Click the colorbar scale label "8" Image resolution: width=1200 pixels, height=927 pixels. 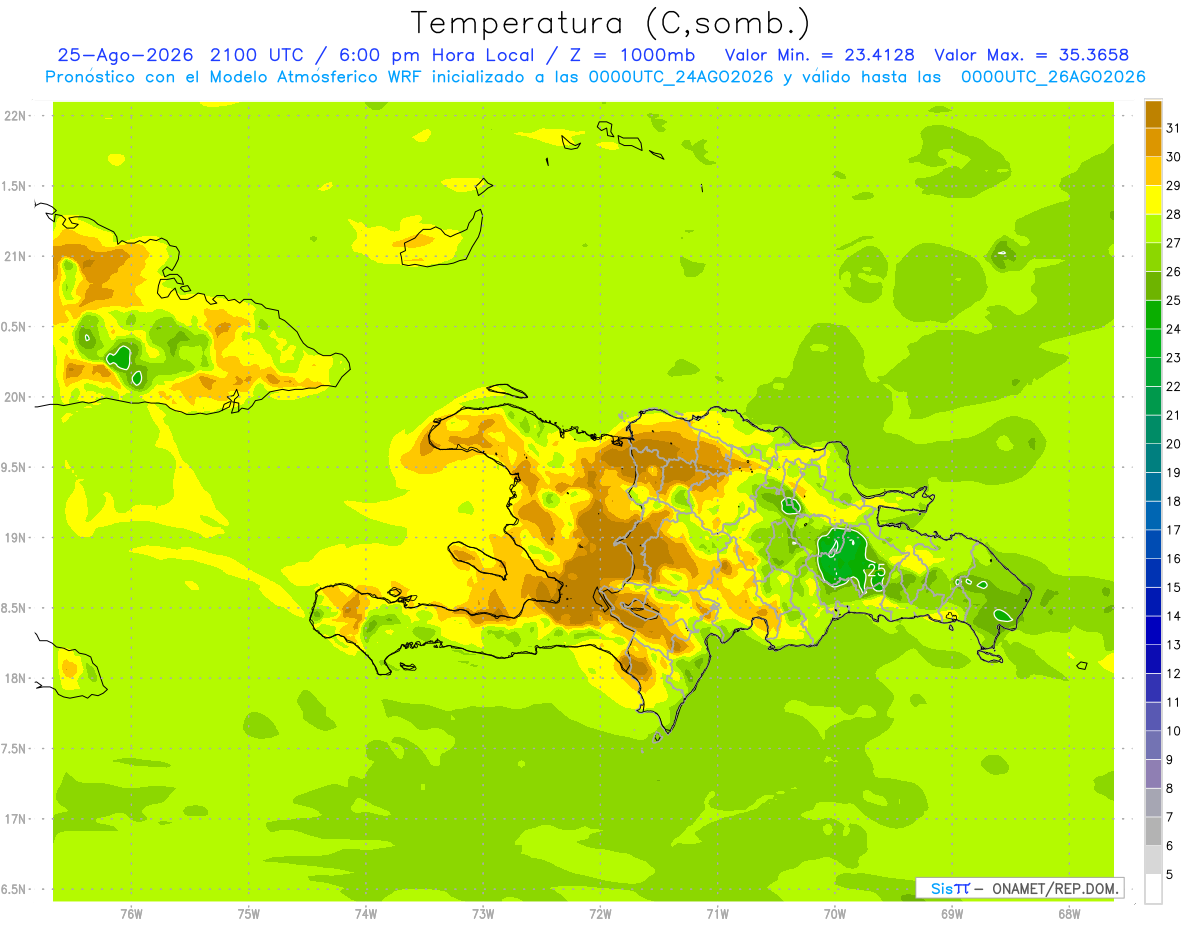tap(1170, 788)
